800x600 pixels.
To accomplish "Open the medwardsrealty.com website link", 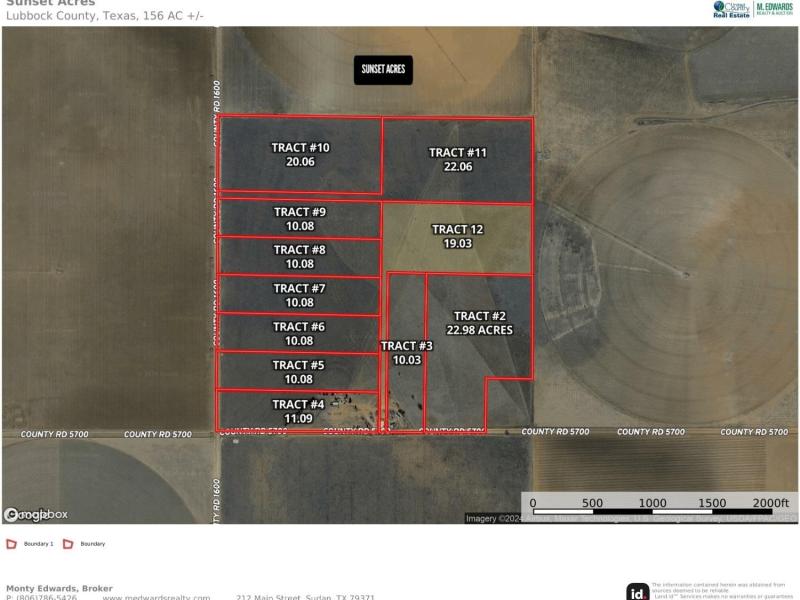I will click(x=156, y=597).
